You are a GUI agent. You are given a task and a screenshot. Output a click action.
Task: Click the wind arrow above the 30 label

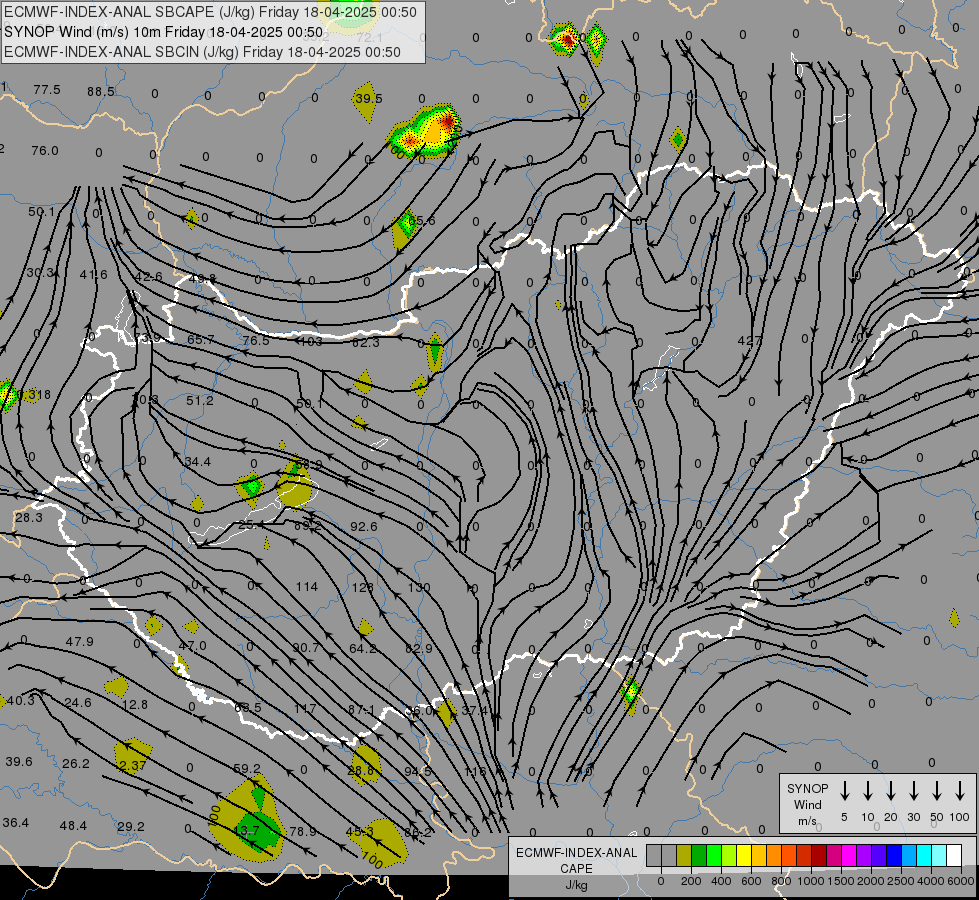(913, 791)
